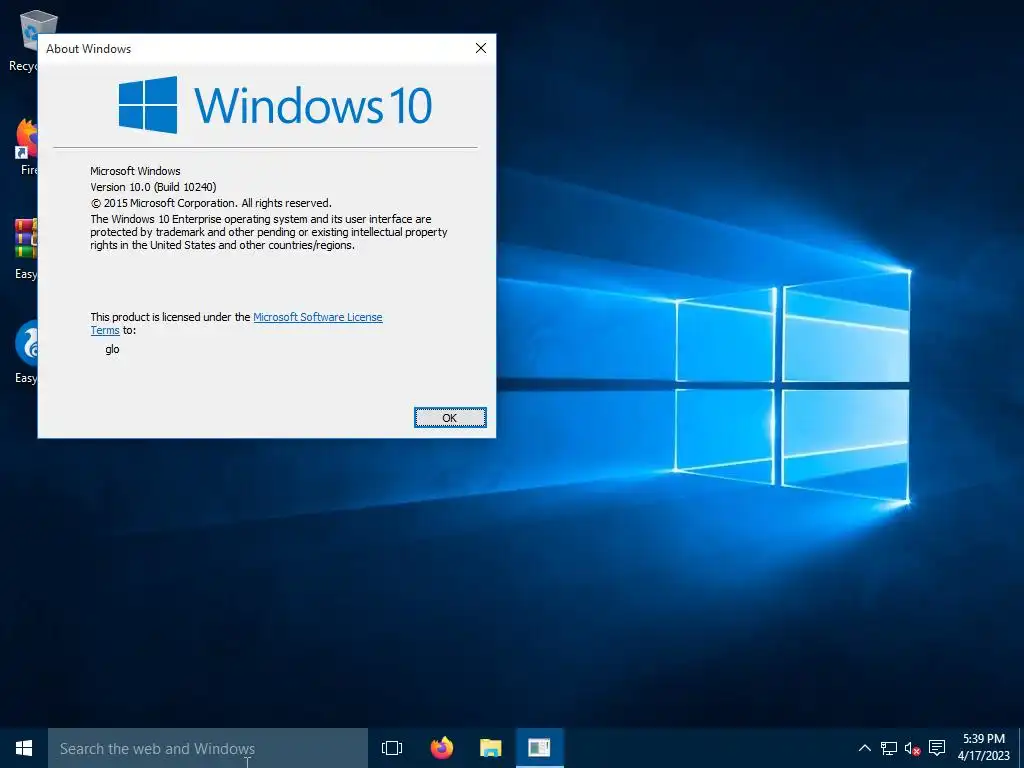Click the 'Version 10.0 (Build 10240)' text
This screenshot has width=1024, height=768.
click(153, 187)
